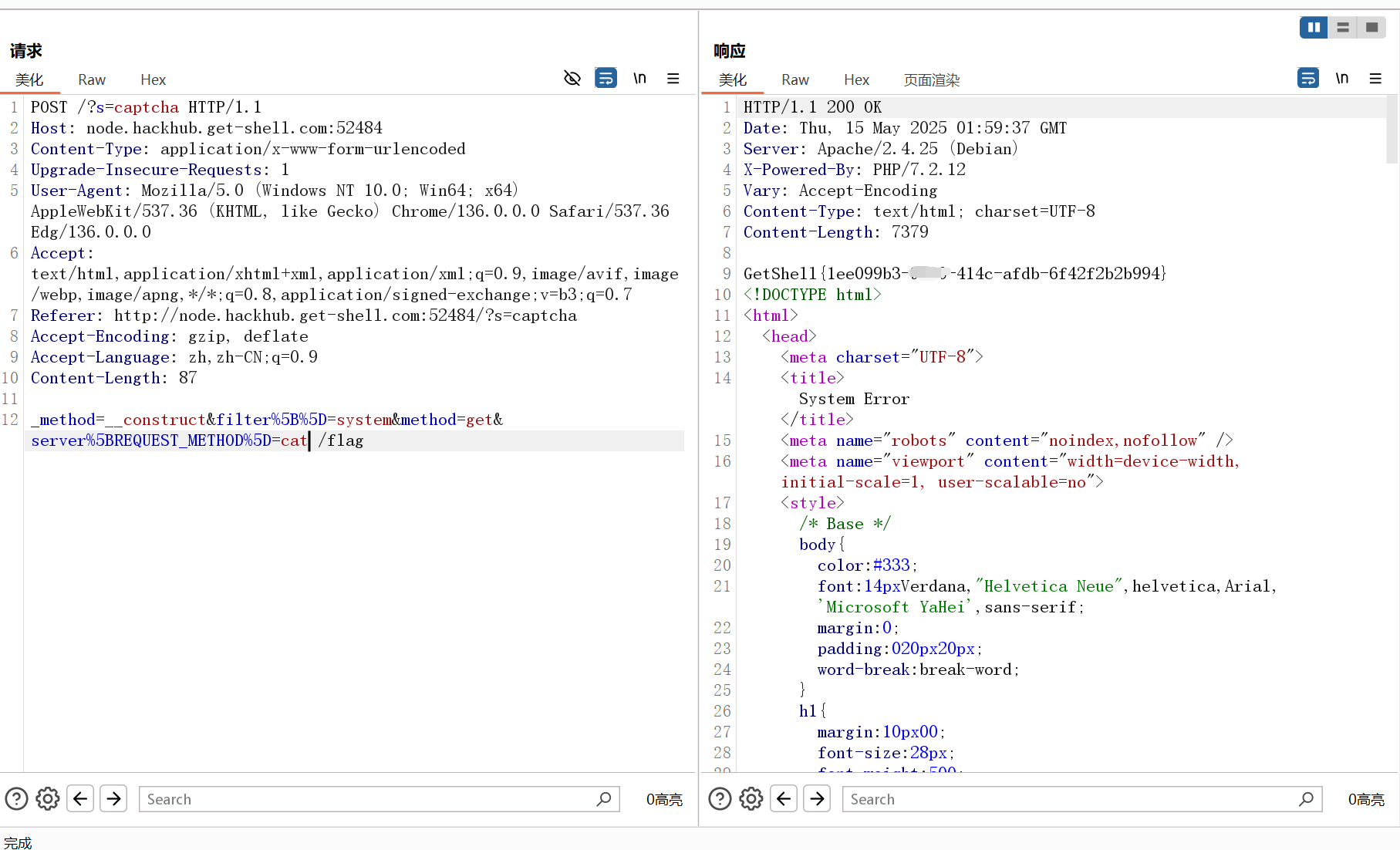The height and width of the screenshot is (850, 1400).
Task: Enable word wrap in the response panel
Action: 1307,78
